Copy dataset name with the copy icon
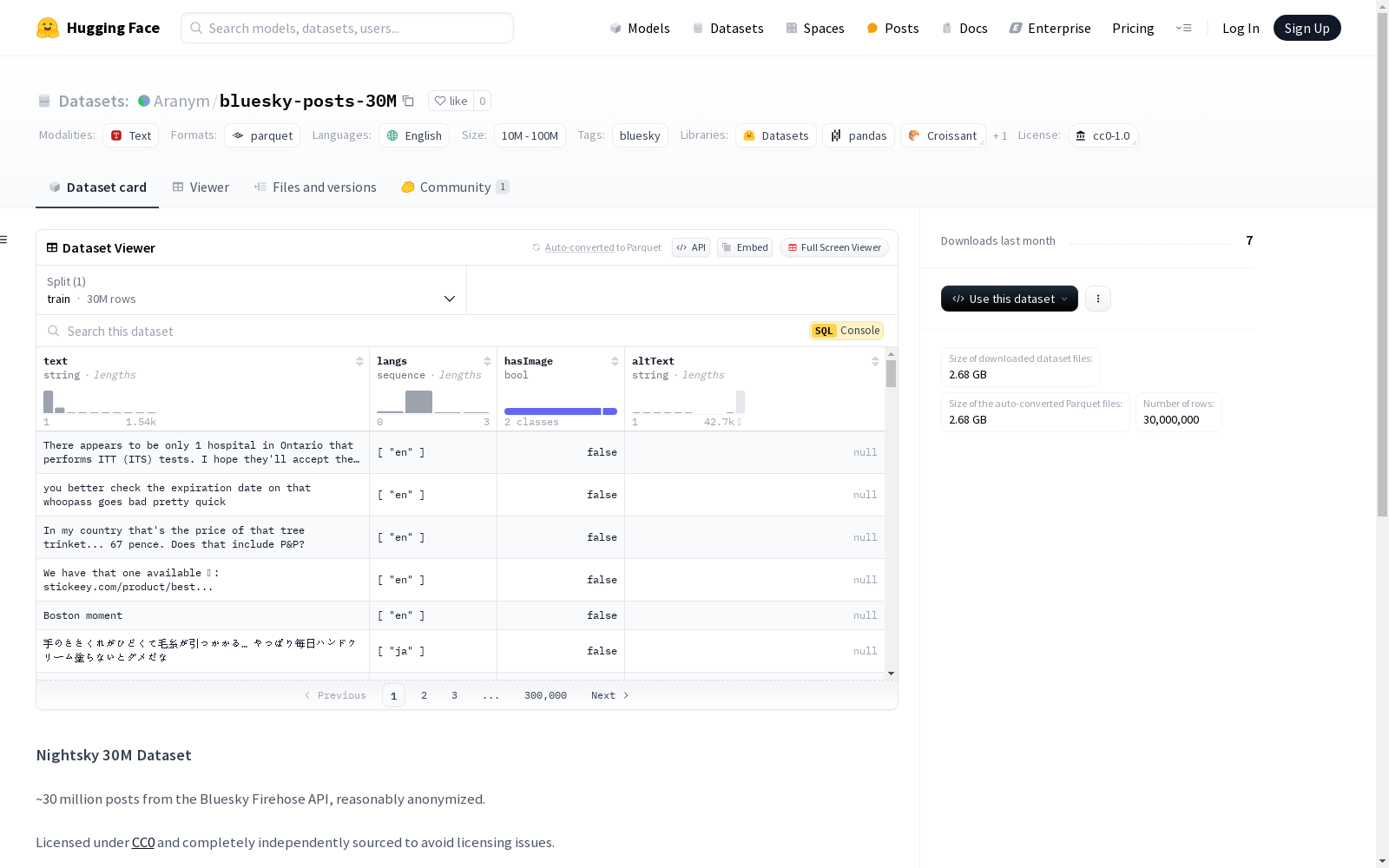This screenshot has height=868, width=1389. pyautogui.click(x=408, y=101)
